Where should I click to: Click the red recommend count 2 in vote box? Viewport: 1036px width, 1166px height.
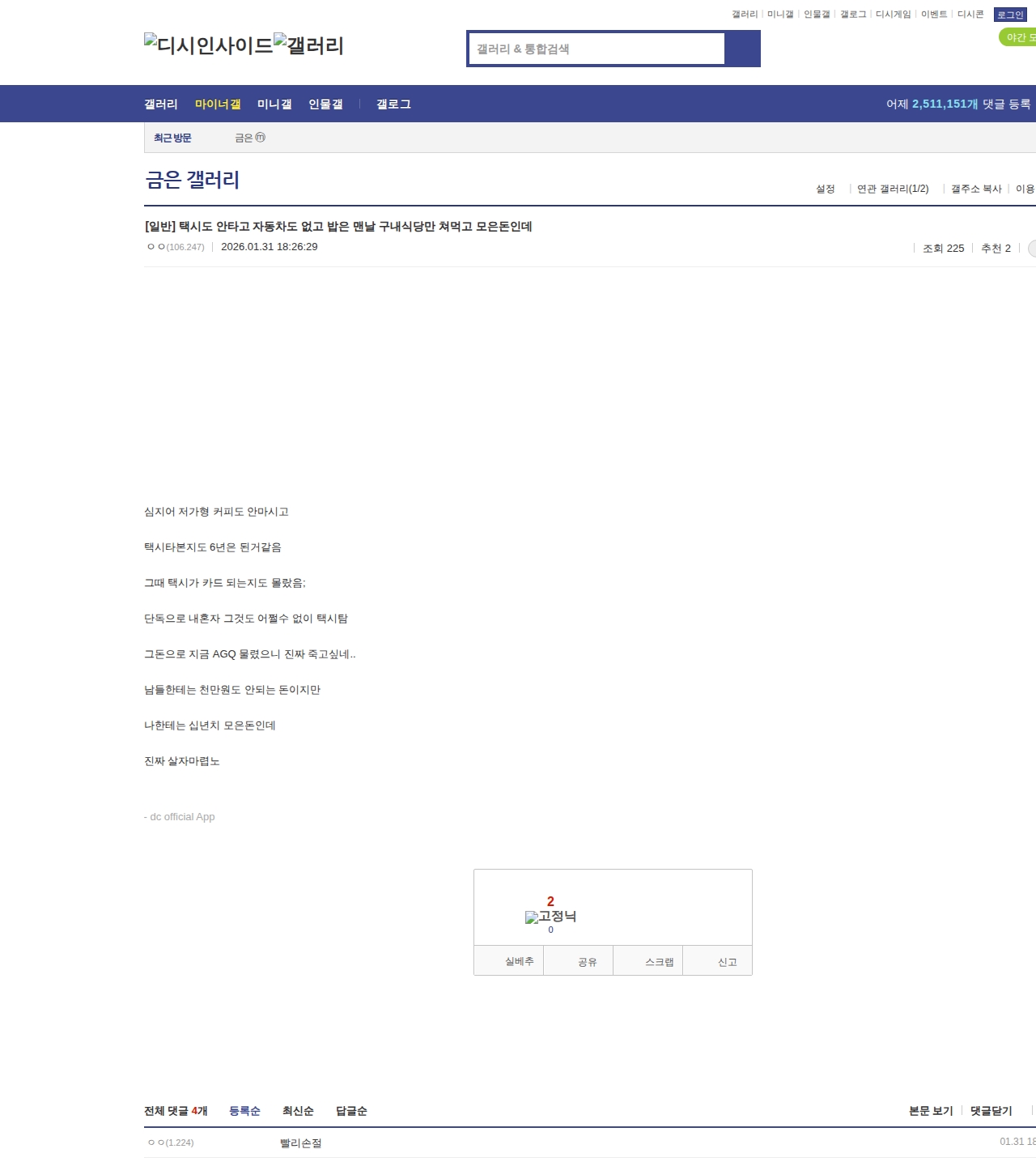tap(550, 901)
